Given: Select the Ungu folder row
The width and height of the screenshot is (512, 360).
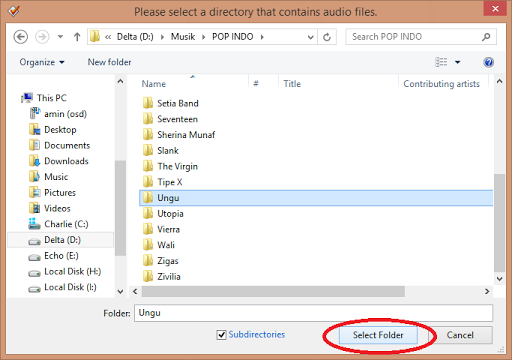Looking at the screenshot, I should point(316,198).
